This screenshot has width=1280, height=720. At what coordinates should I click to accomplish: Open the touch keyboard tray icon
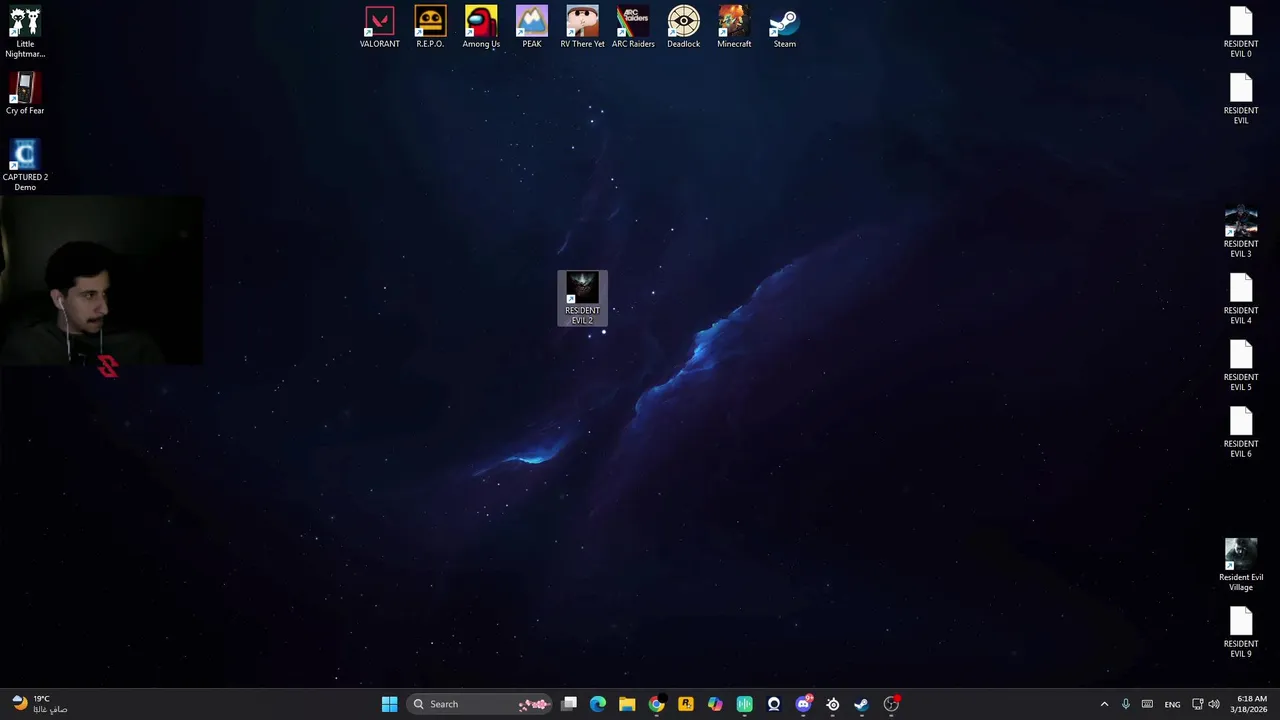coord(1147,704)
